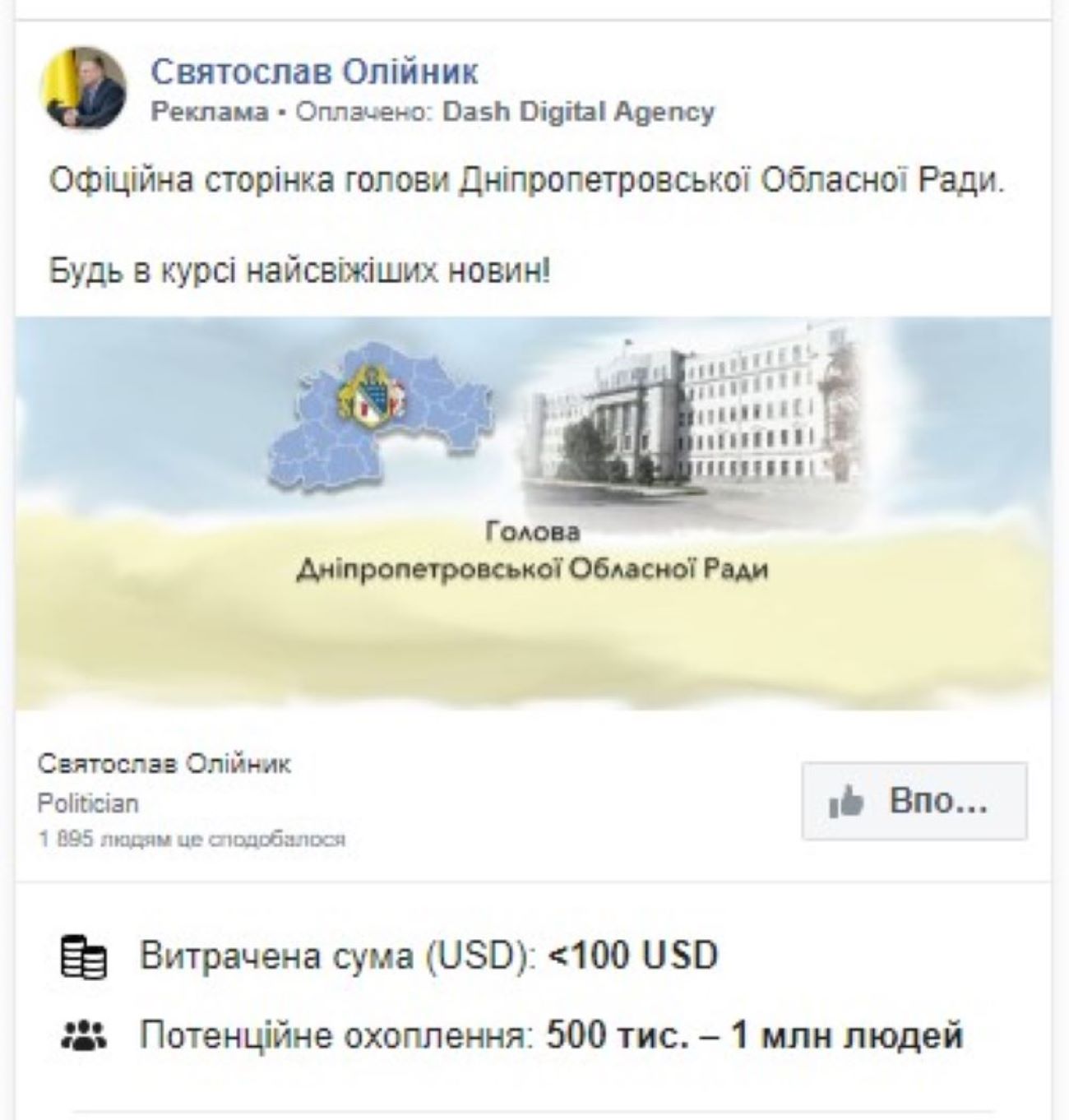Click the blue Dnipropetrovsk region map graphic
The image size is (1069, 1120).
tap(382, 418)
